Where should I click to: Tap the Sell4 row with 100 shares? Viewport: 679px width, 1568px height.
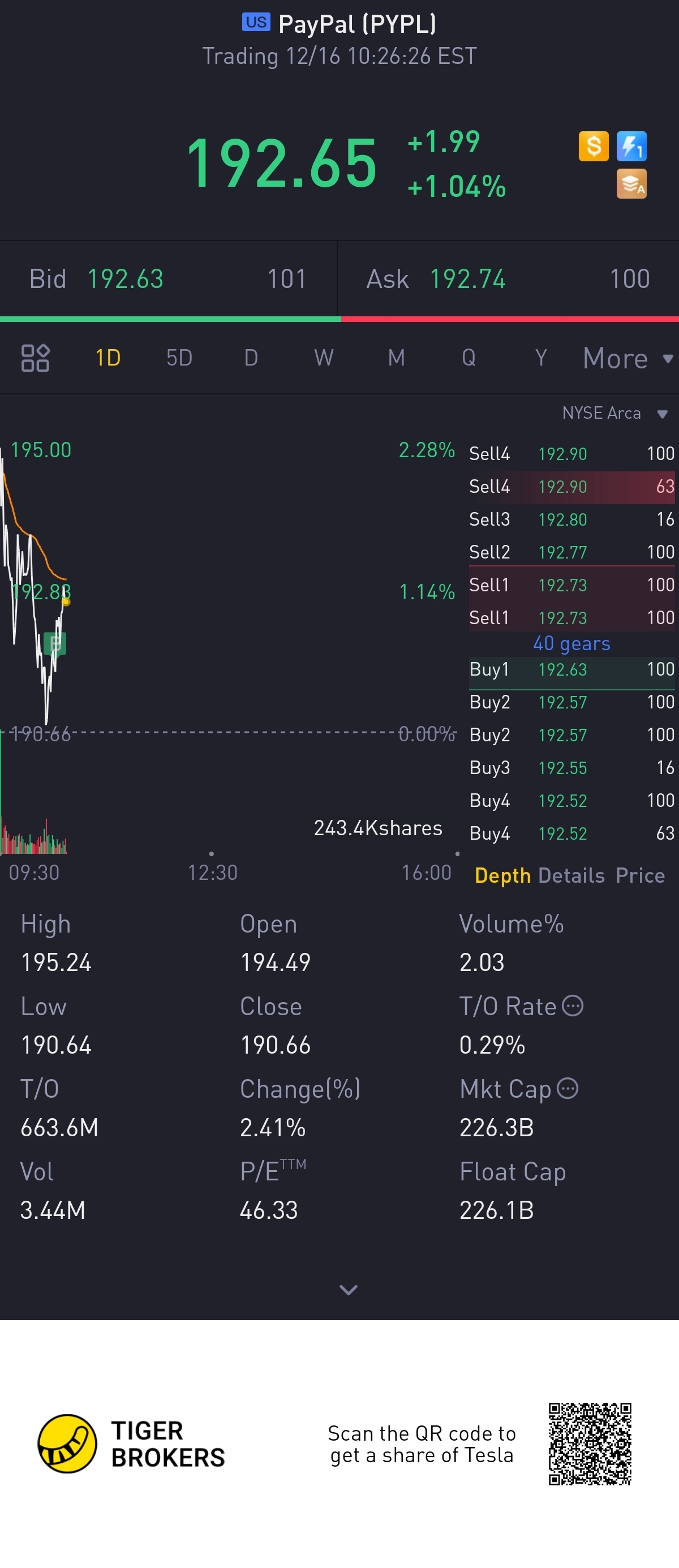coord(572,454)
